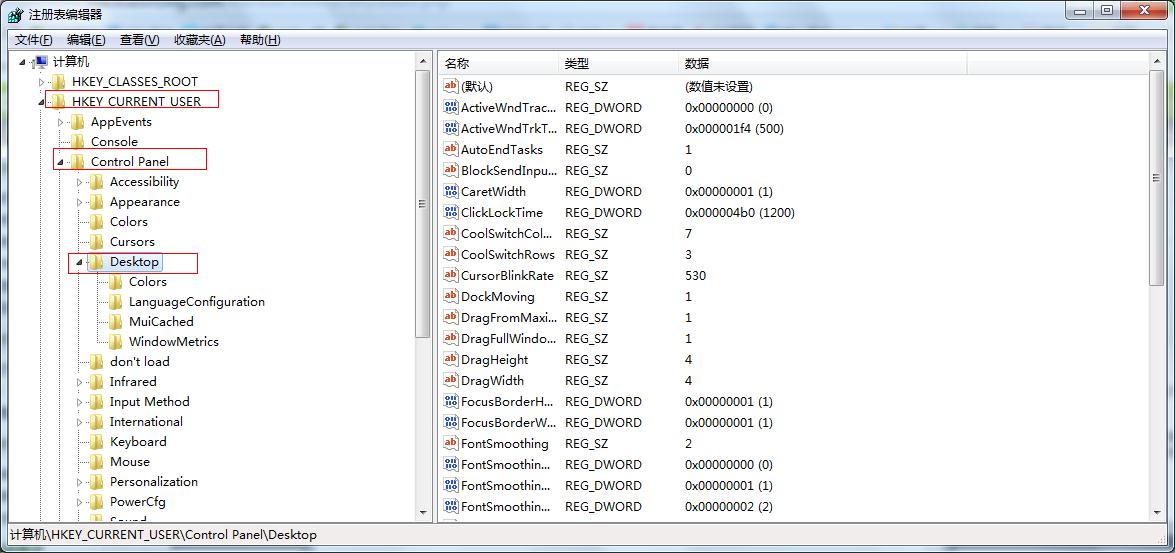Open the 收藏夹(A) menu
The width and height of the screenshot is (1175, 553).
[x=199, y=40]
